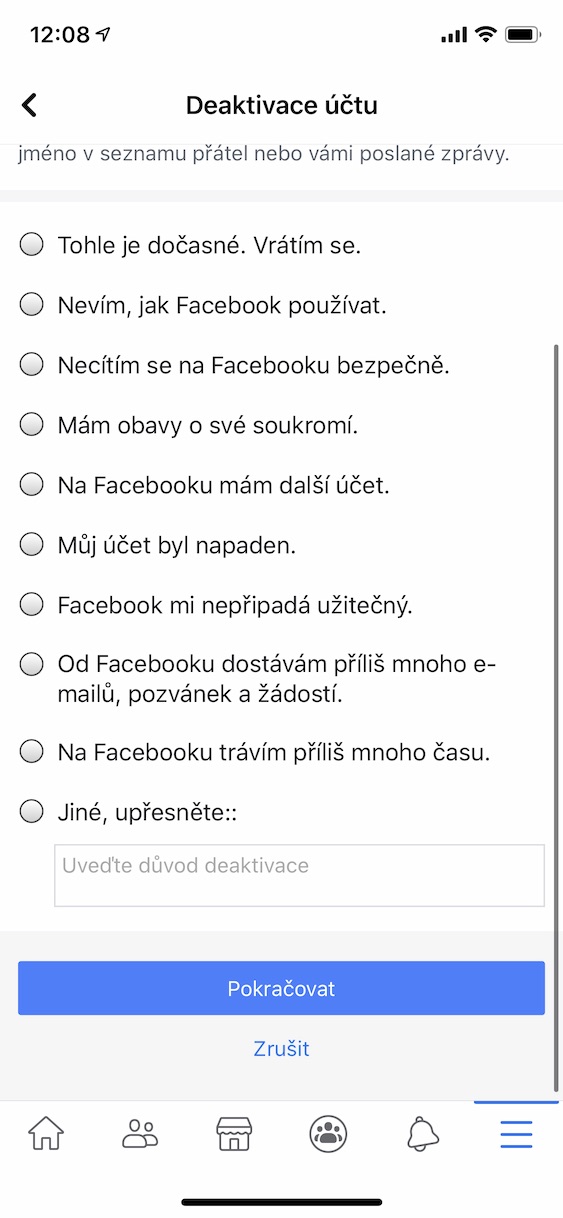Viewport: 563px width, 1218px height.
Task: Click the 'Uveďte důvod deaktivace' text field
Action: pos(299,876)
